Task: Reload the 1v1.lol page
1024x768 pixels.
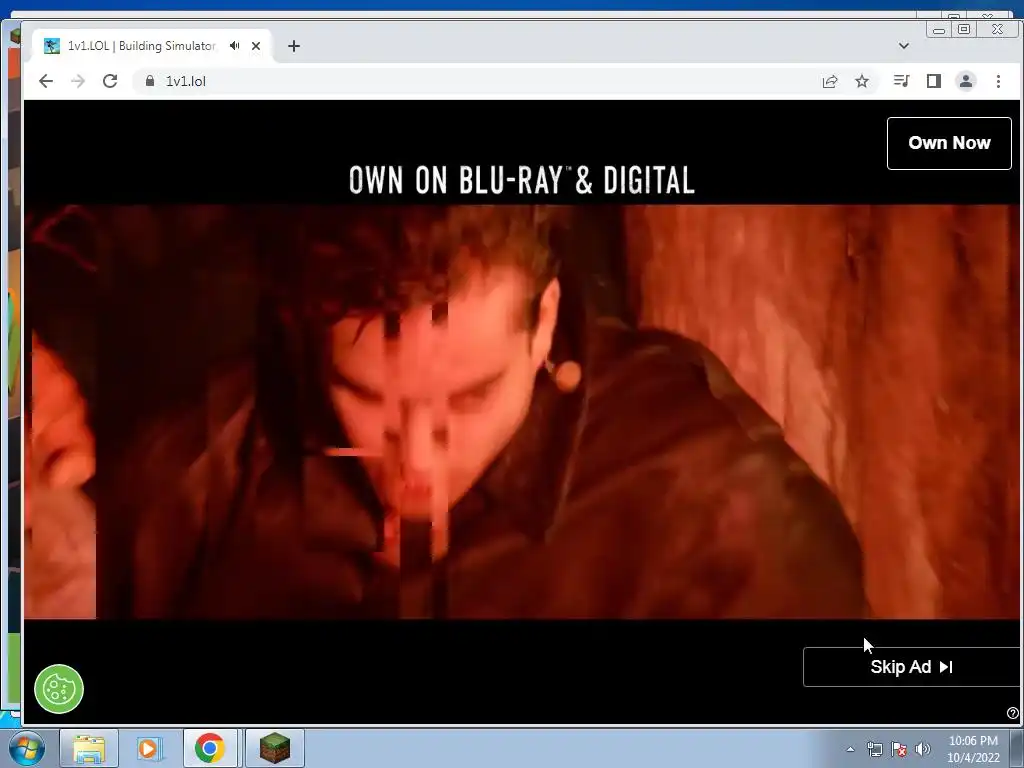Action: (x=110, y=81)
